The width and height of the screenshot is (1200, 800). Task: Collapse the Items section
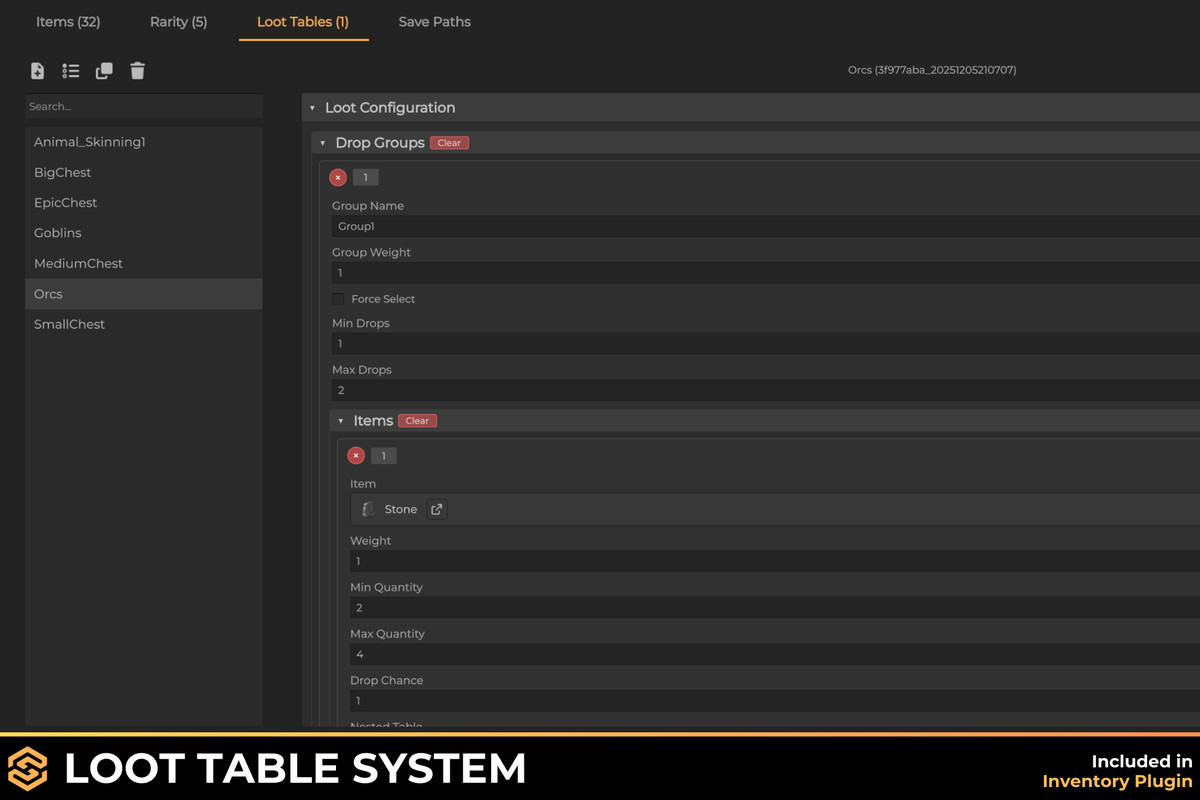(341, 420)
